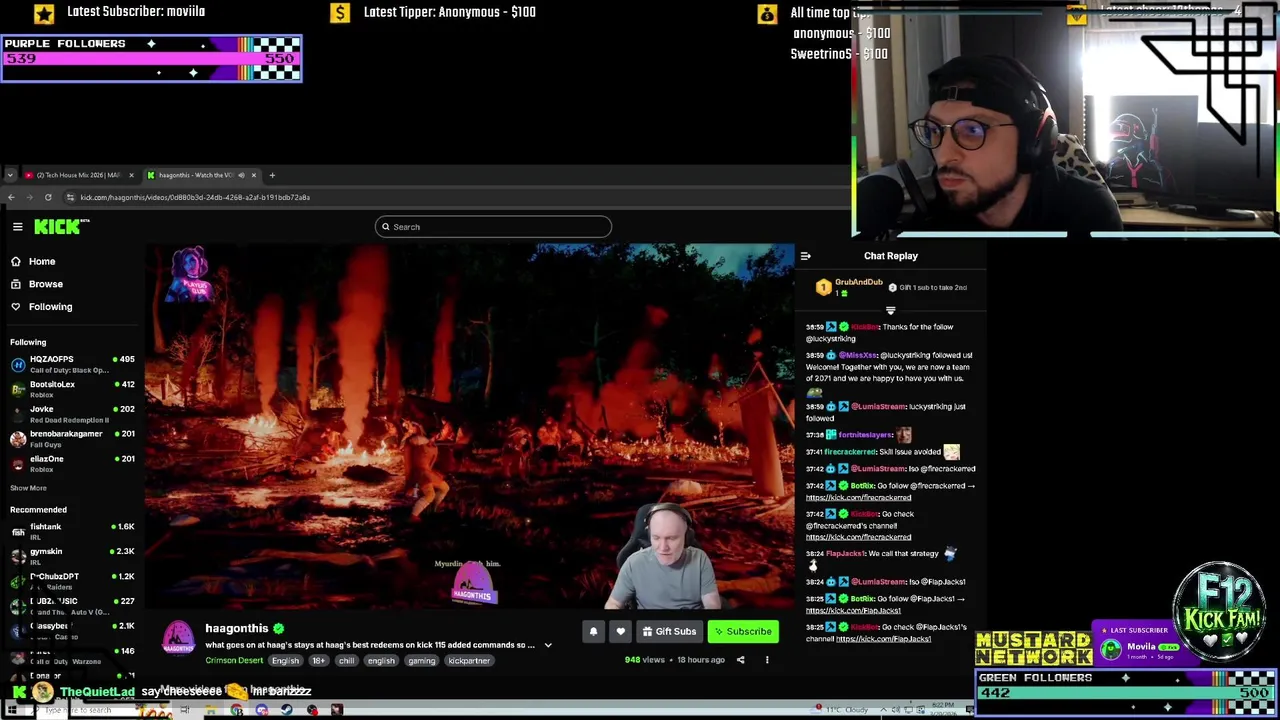Click the browser back arrow
This screenshot has width=1280, height=720.
(11, 197)
